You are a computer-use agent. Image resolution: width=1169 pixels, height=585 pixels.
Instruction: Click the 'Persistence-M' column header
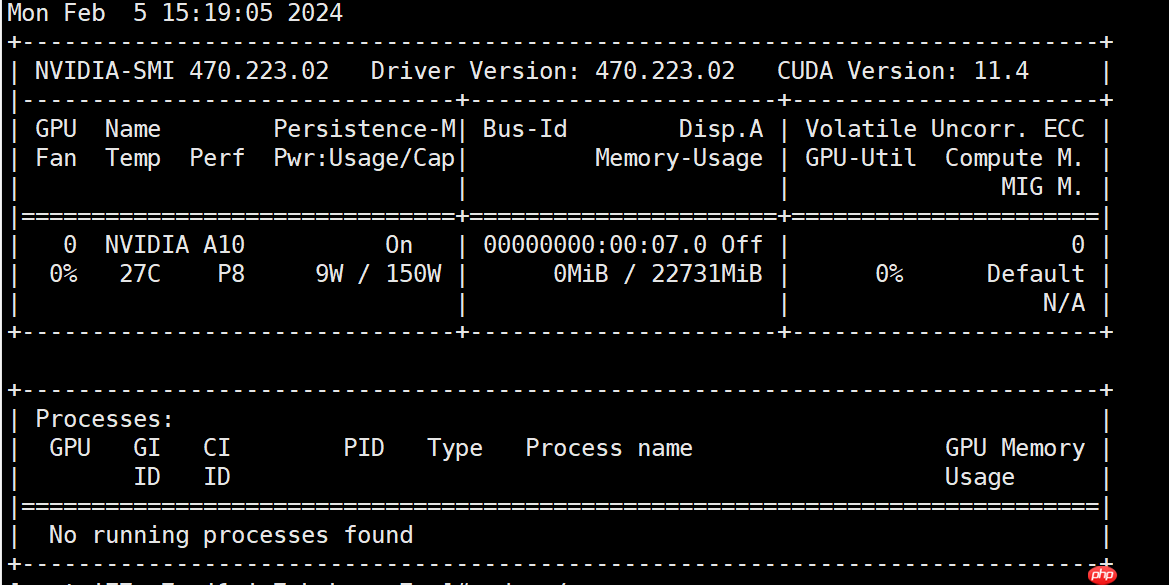tap(365, 129)
